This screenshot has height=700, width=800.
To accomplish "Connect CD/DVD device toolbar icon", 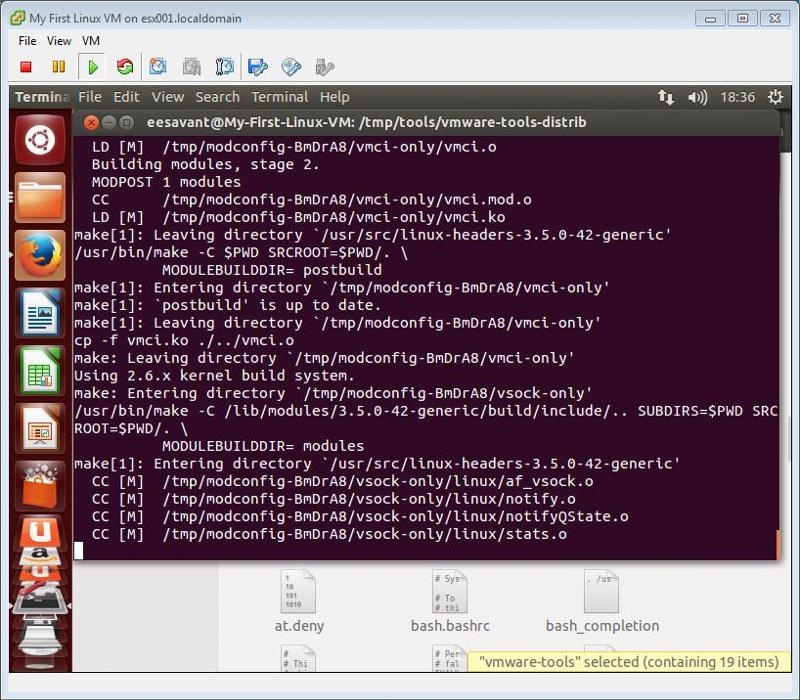I will click(291, 67).
